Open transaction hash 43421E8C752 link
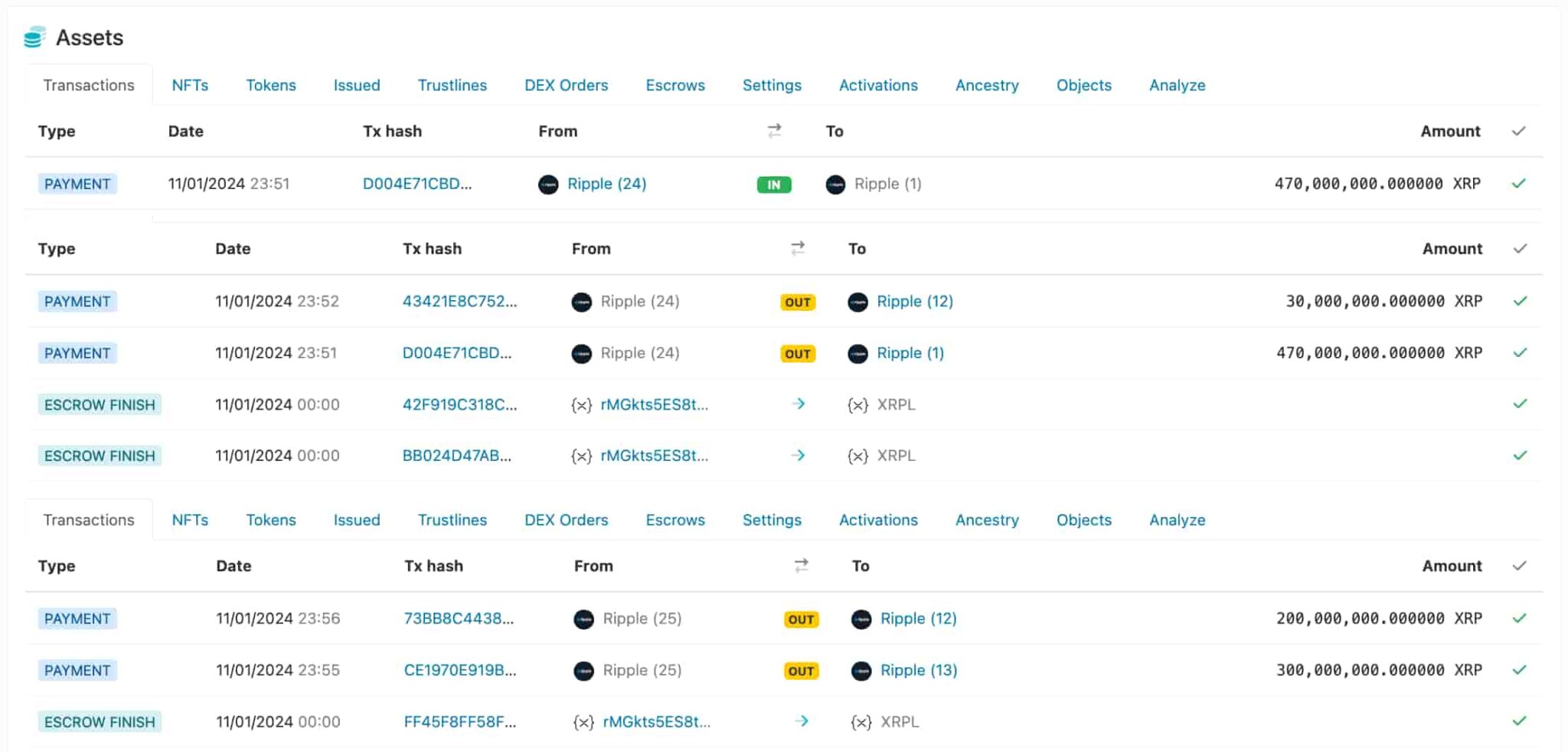This screenshot has width=1568, height=752. (459, 301)
